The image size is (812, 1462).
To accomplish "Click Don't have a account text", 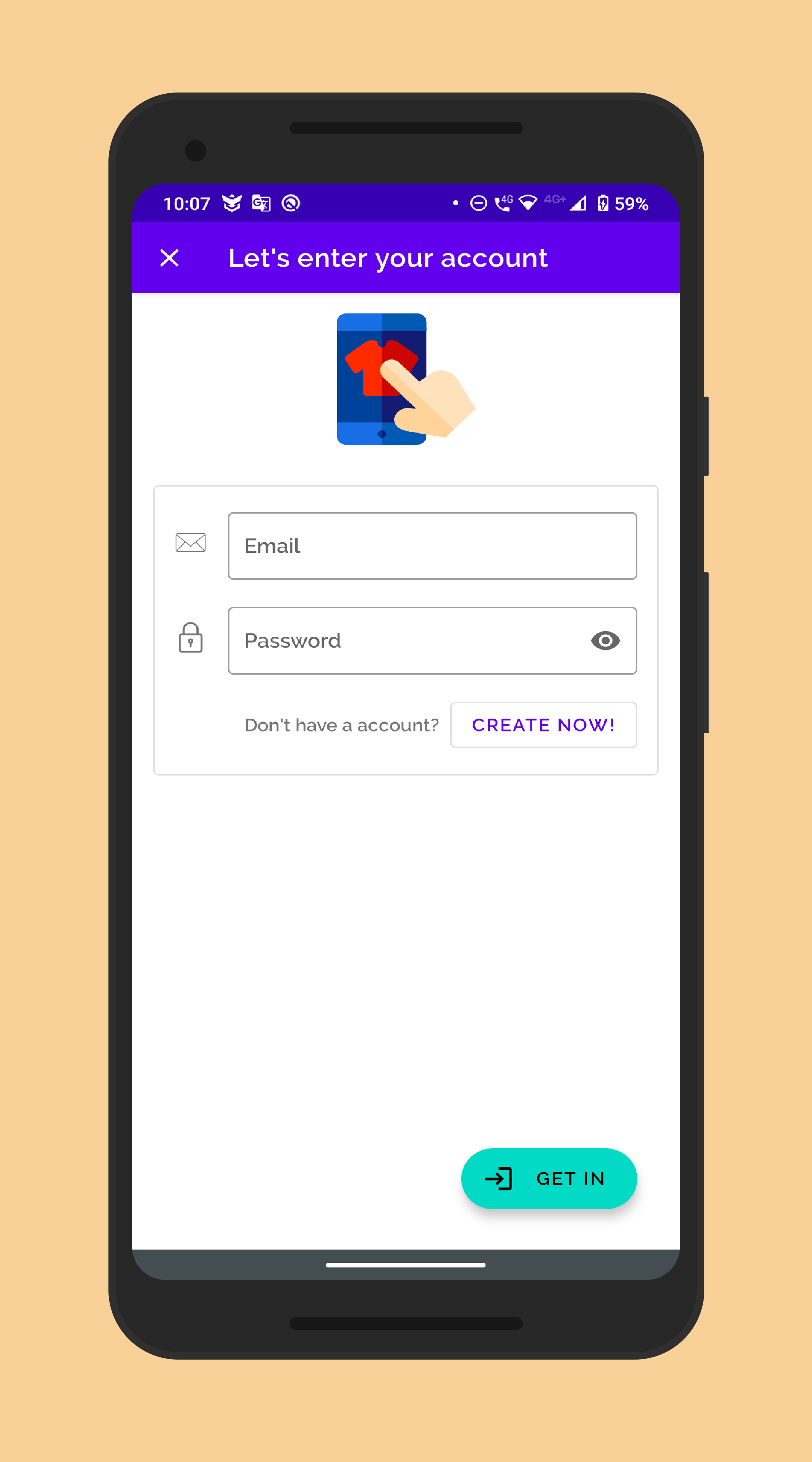I will click(x=340, y=725).
